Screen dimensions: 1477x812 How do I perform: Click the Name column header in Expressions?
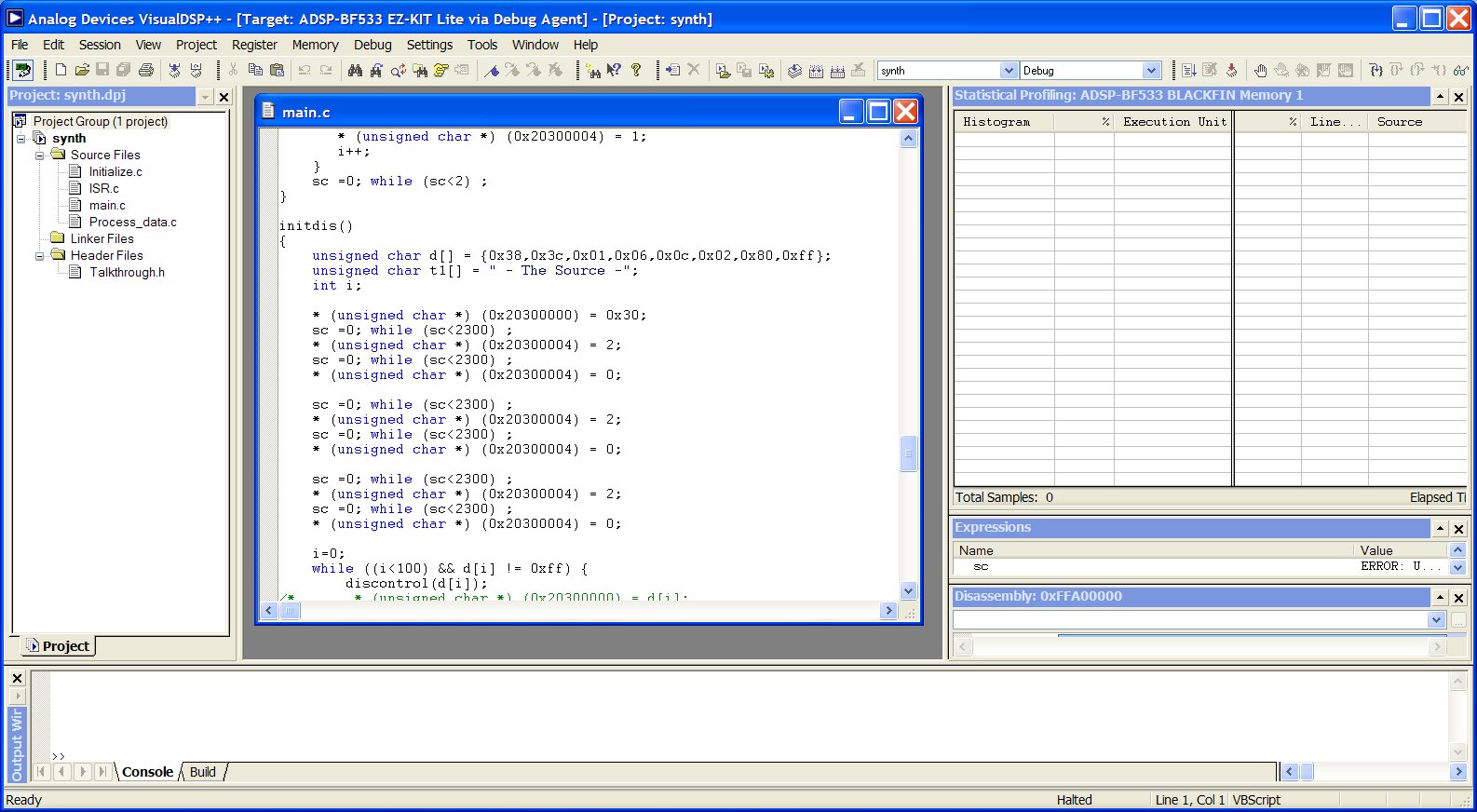tap(1153, 550)
